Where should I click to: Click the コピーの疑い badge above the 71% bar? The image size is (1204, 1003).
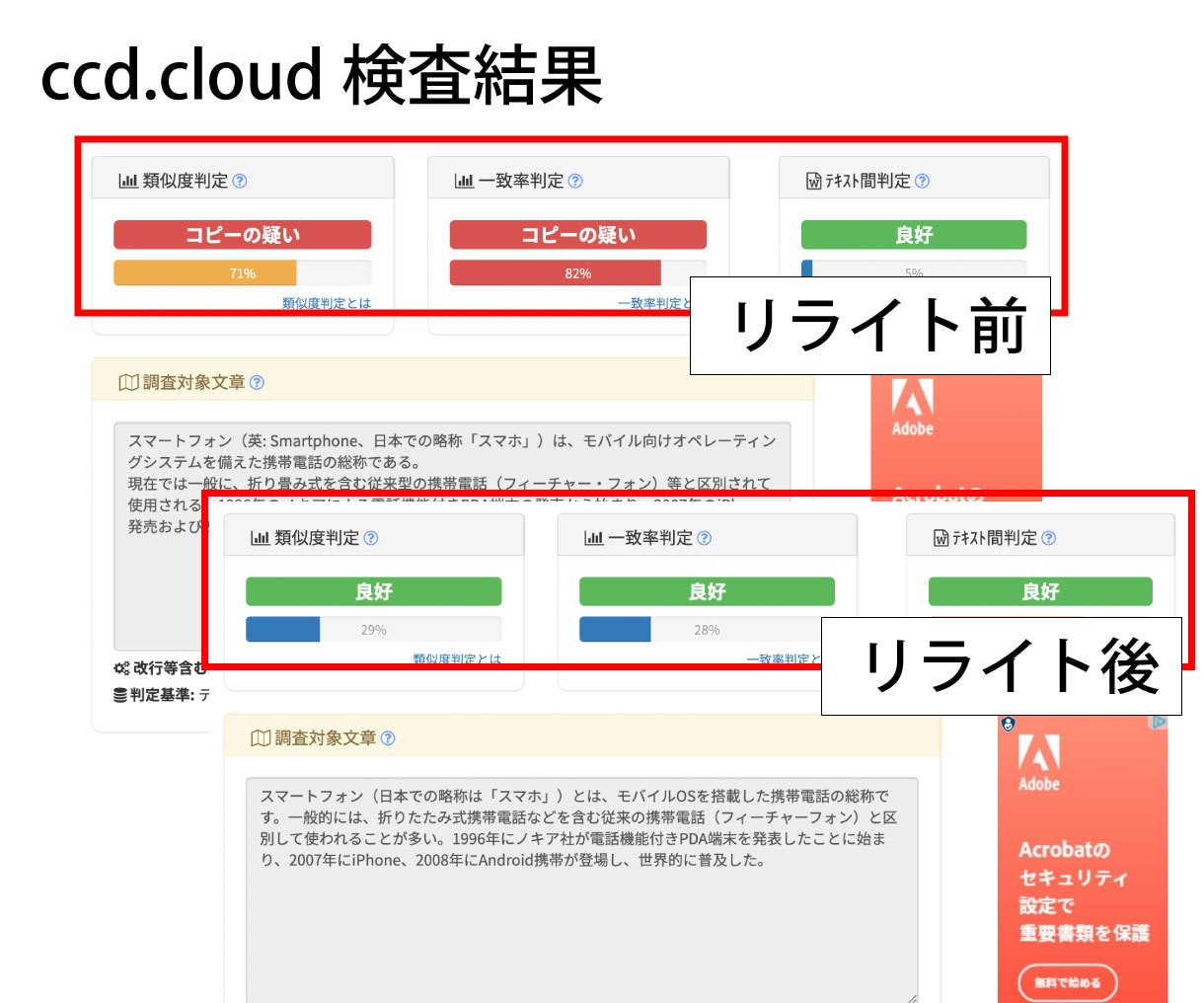(243, 235)
